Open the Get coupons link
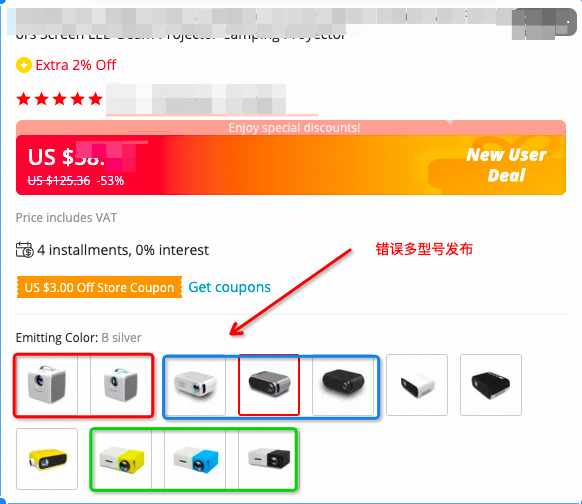The width and height of the screenshot is (582, 504). pyautogui.click(x=229, y=287)
